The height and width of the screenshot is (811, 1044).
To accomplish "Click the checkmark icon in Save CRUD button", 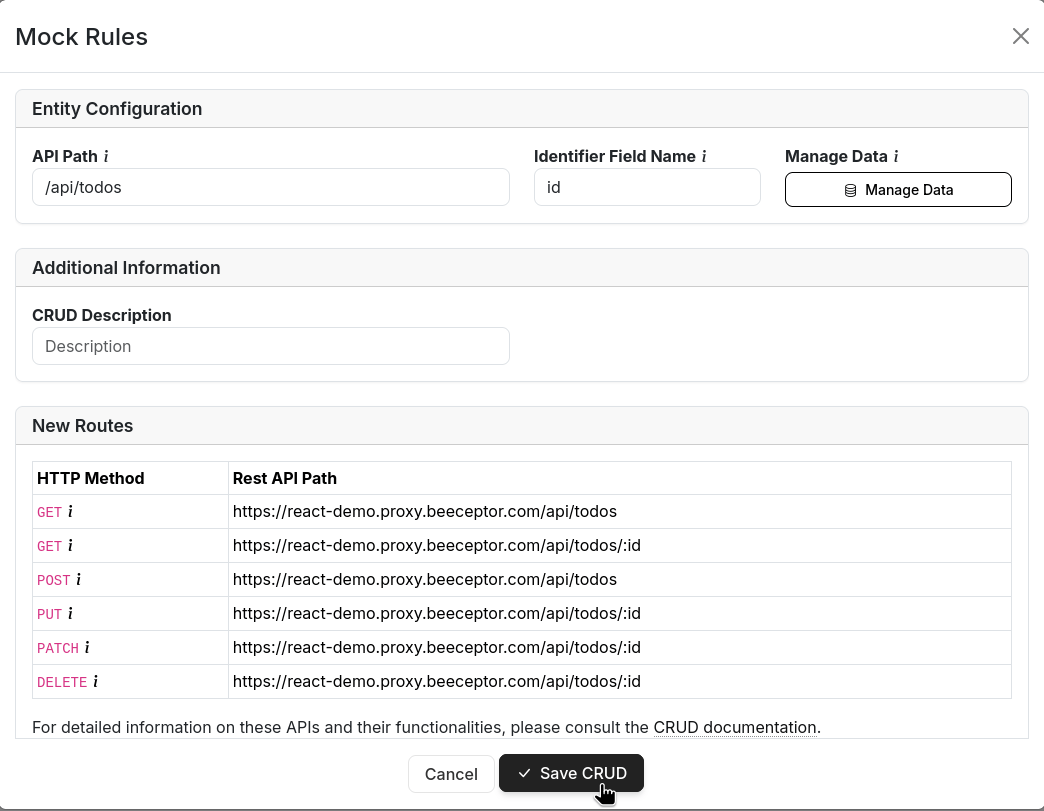I will [524, 773].
